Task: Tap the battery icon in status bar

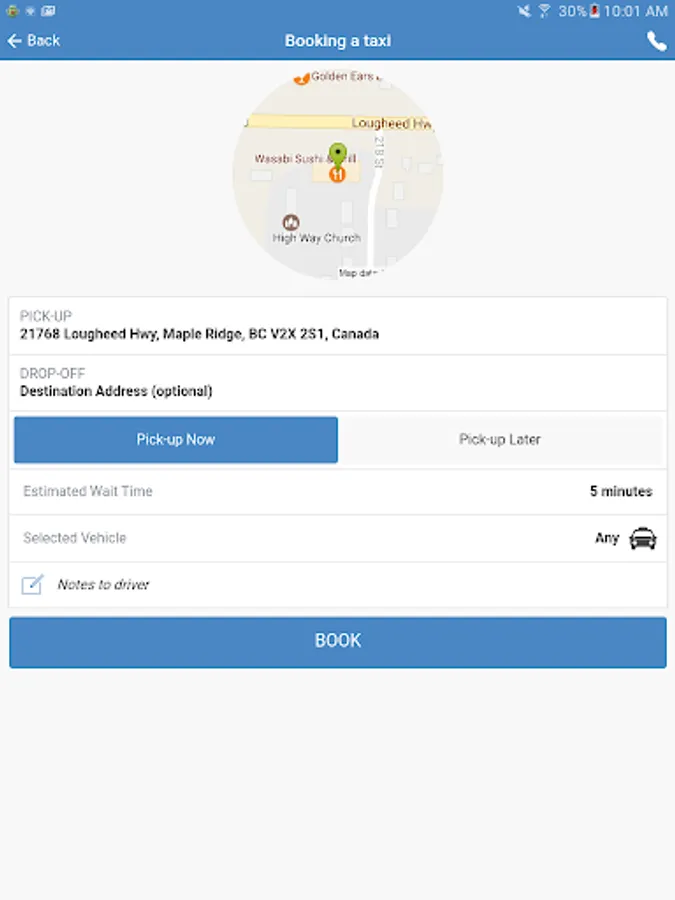Action: tap(595, 11)
